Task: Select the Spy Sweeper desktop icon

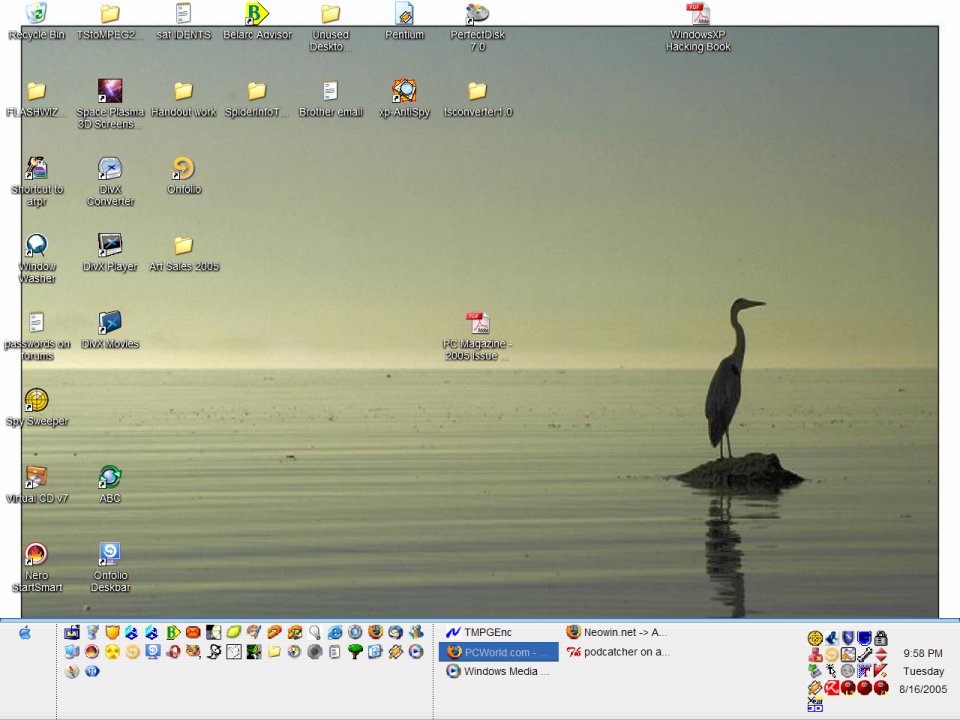Action: (36, 400)
